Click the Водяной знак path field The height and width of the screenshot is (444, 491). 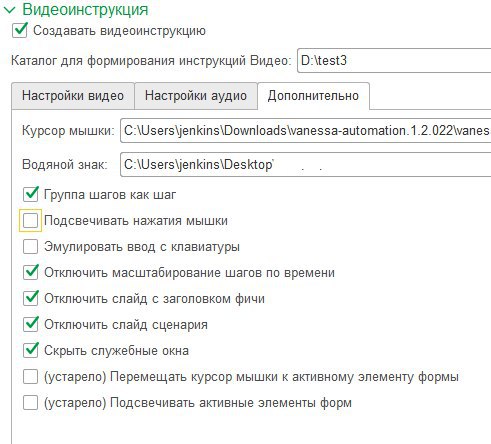pos(306,164)
